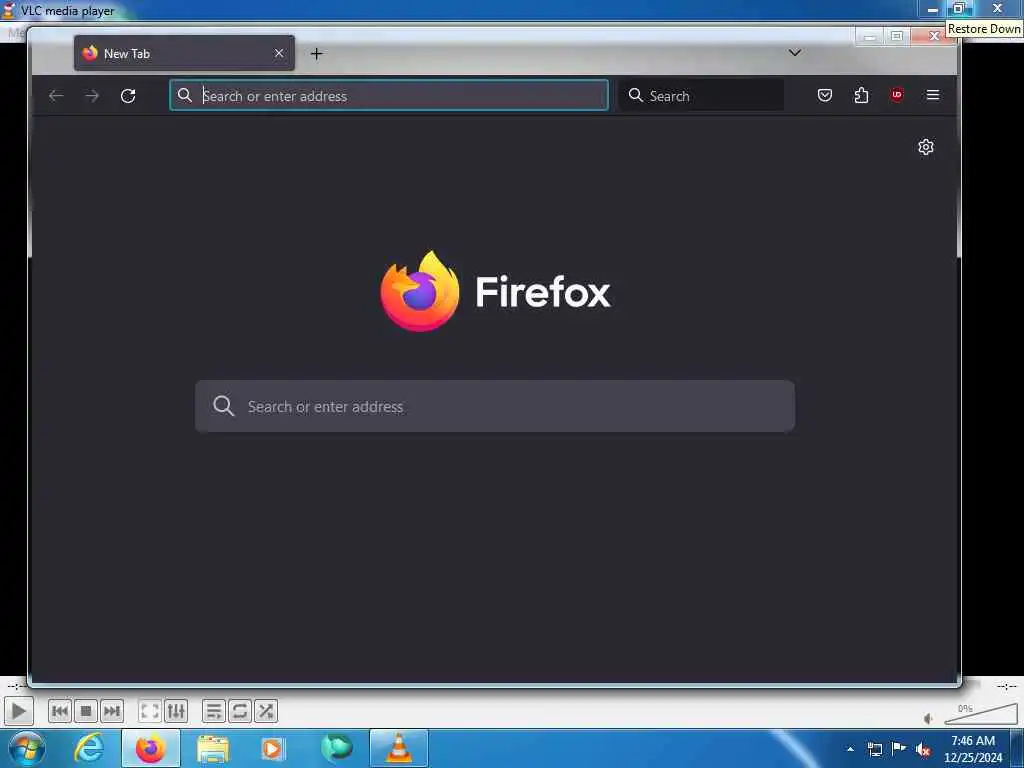Open the Windows Start menu
The image size is (1024, 768).
tap(27, 748)
